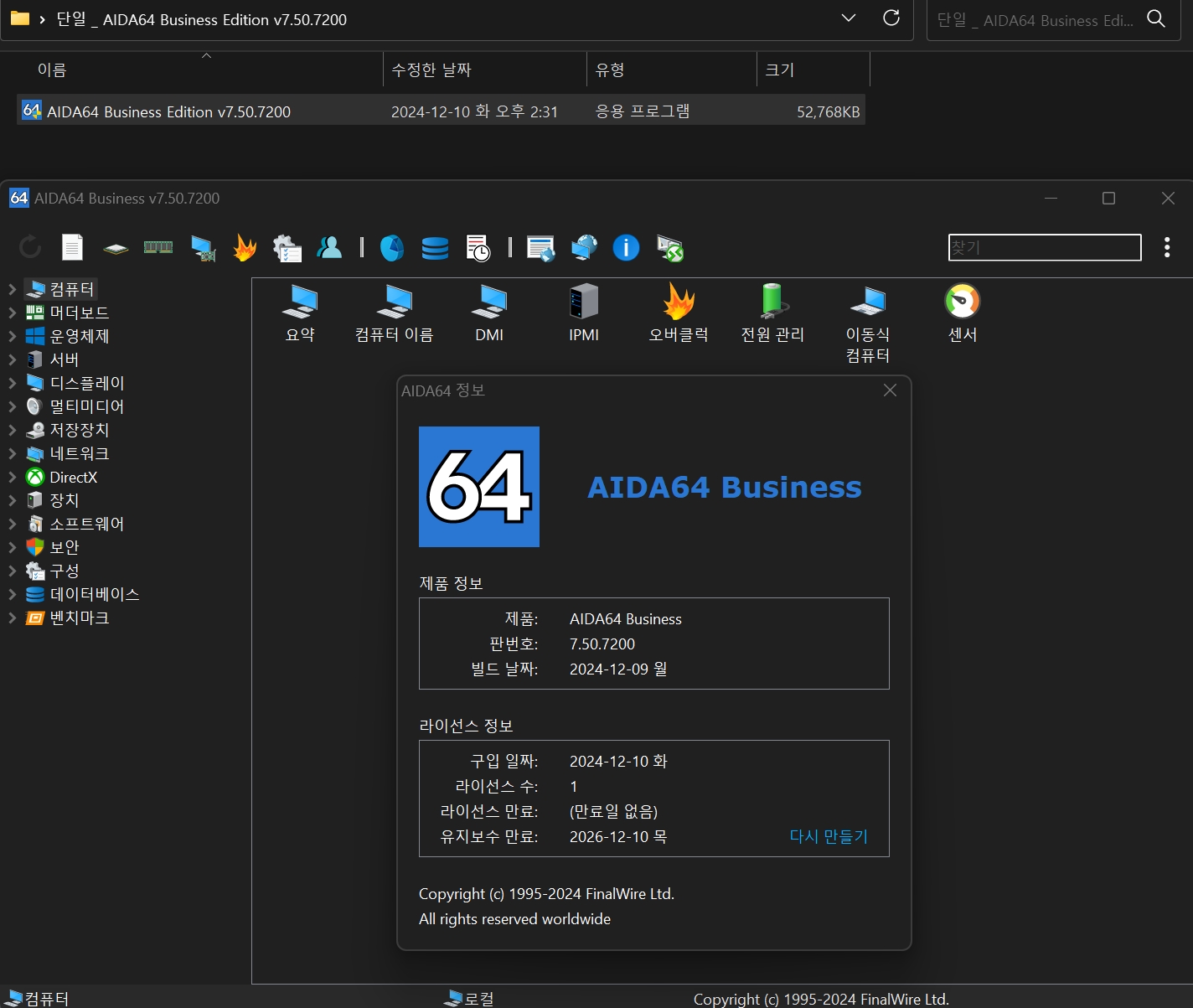Click the AIDA64 logo in the about dialog
This screenshot has width=1193, height=1008.
click(479, 487)
